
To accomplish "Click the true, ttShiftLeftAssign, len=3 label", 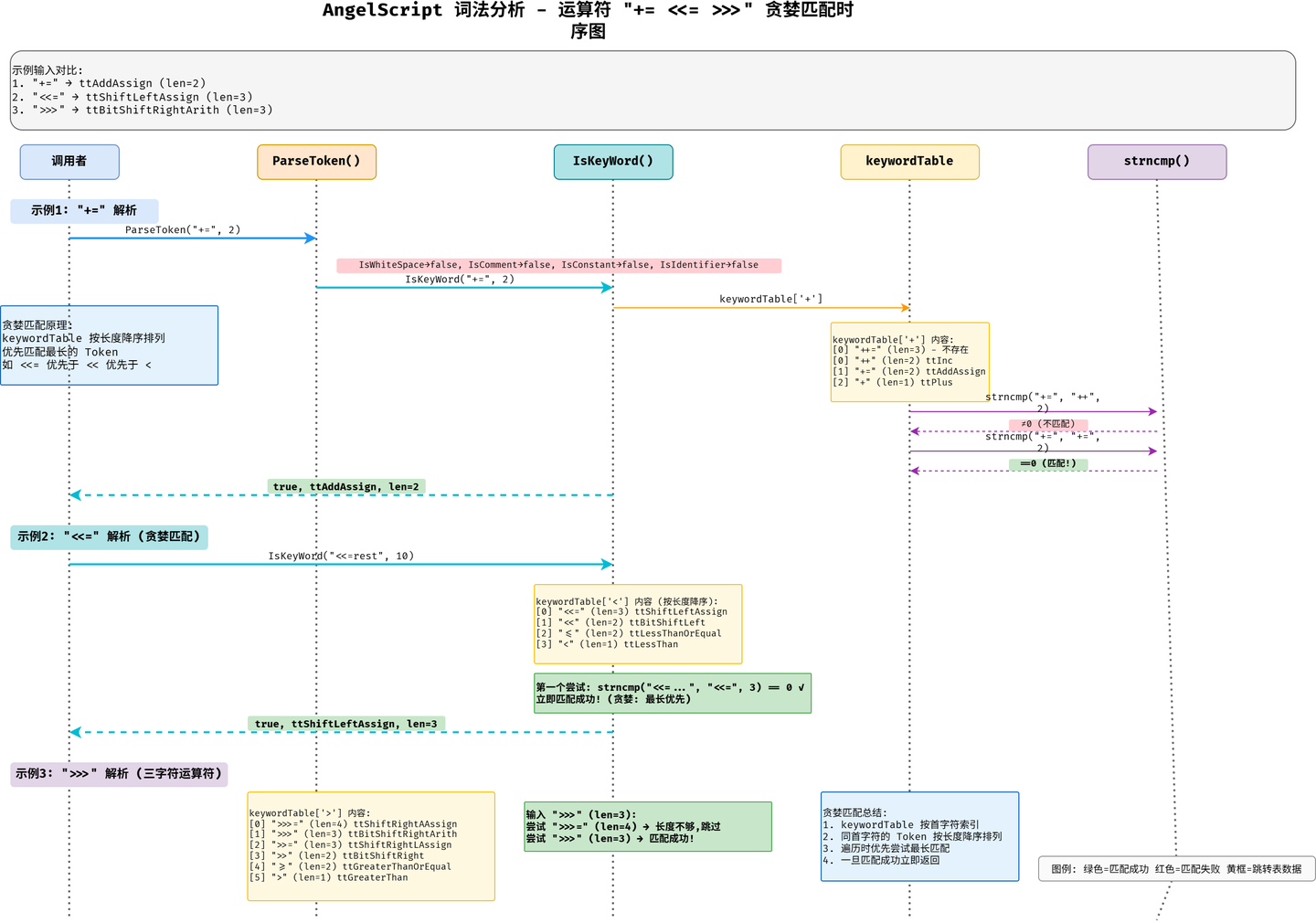I will [346, 724].
